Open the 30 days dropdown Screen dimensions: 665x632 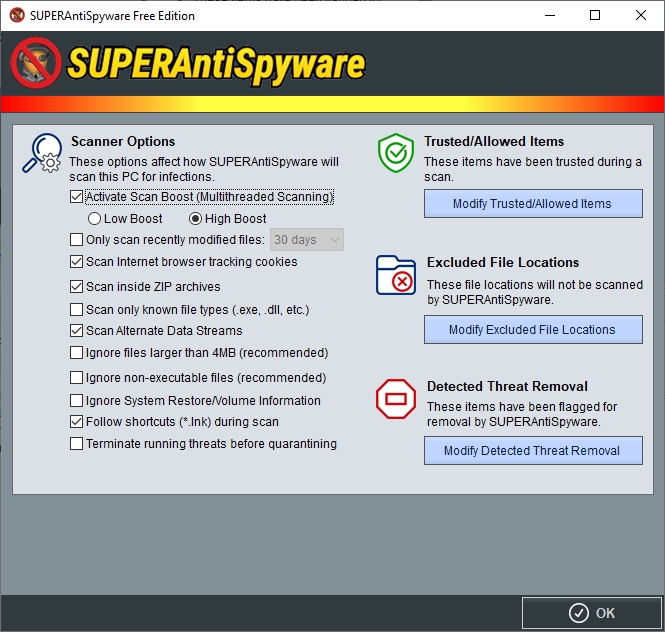coord(307,240)
